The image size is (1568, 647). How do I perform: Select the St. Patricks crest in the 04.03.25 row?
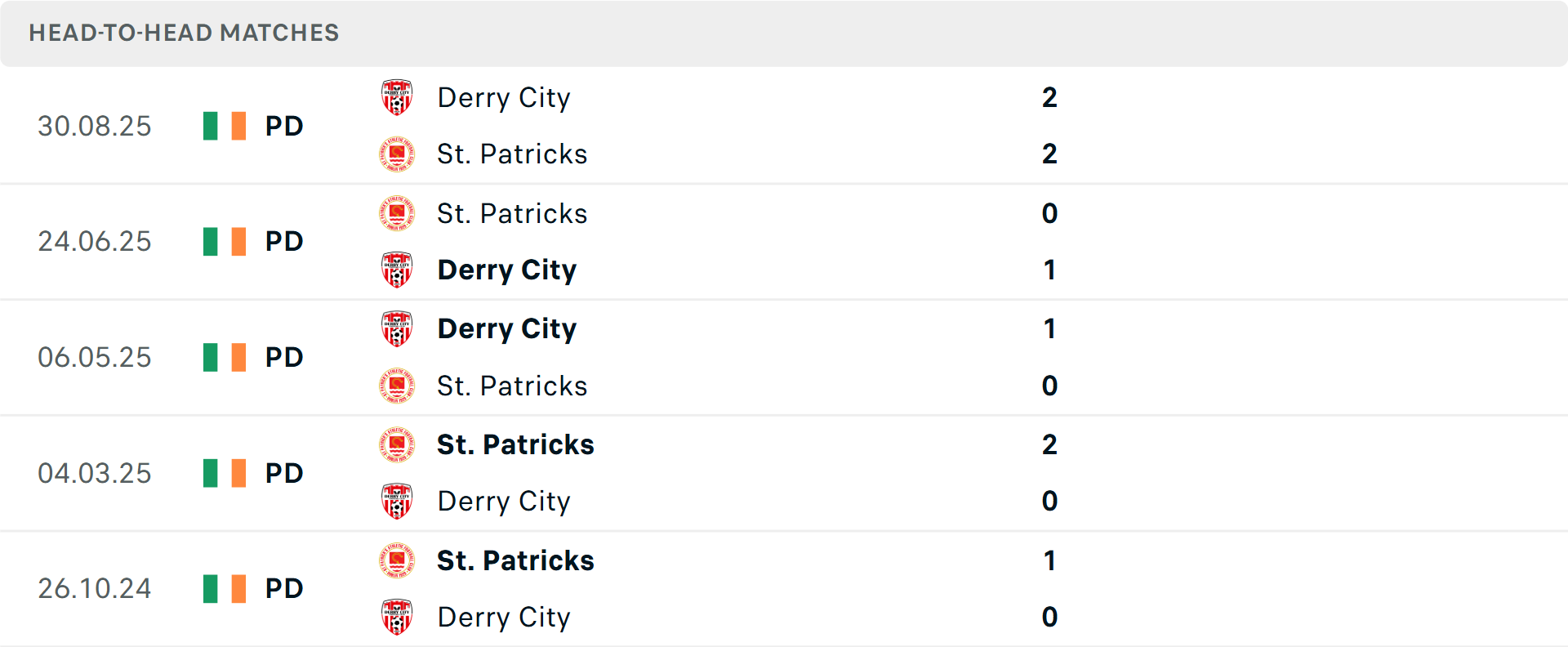pos(396,445)
